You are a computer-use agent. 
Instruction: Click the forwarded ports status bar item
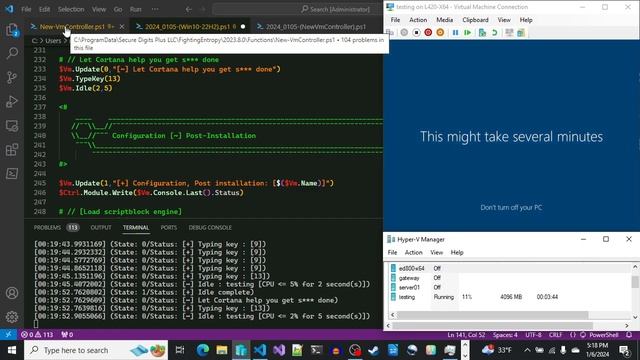(67, 335)
